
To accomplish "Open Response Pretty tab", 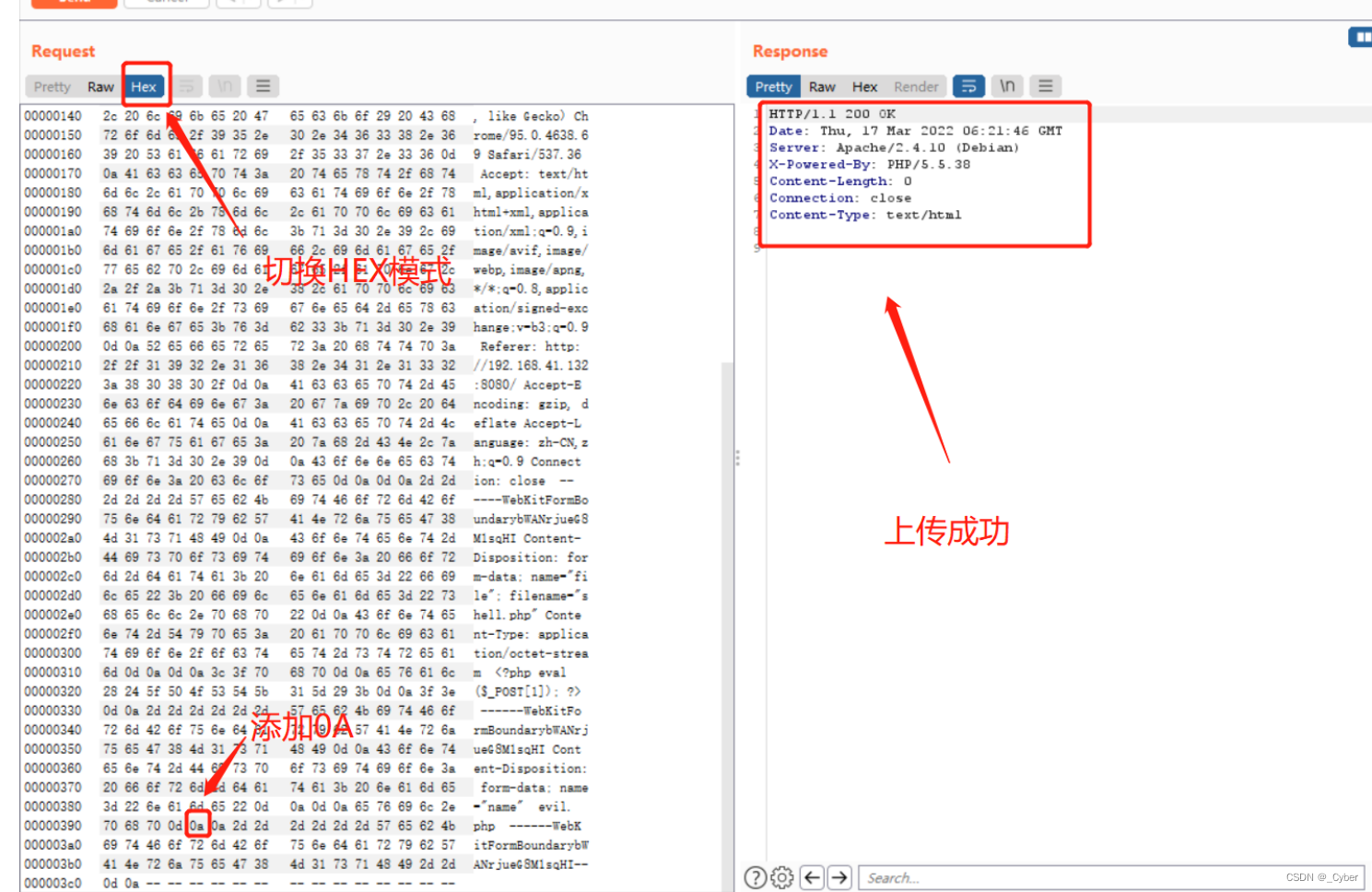I will coord(773,87).
